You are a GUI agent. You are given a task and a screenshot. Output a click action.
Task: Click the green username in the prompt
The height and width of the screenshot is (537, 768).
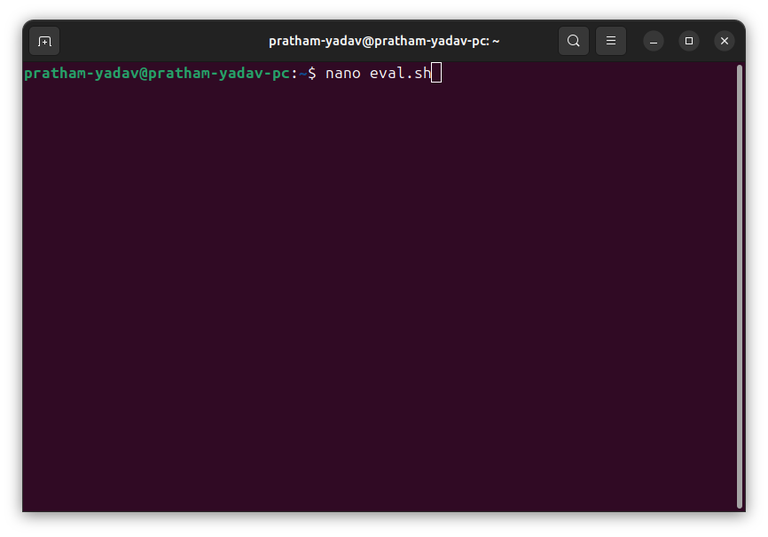pyautogui.click(x=81, y=73)
